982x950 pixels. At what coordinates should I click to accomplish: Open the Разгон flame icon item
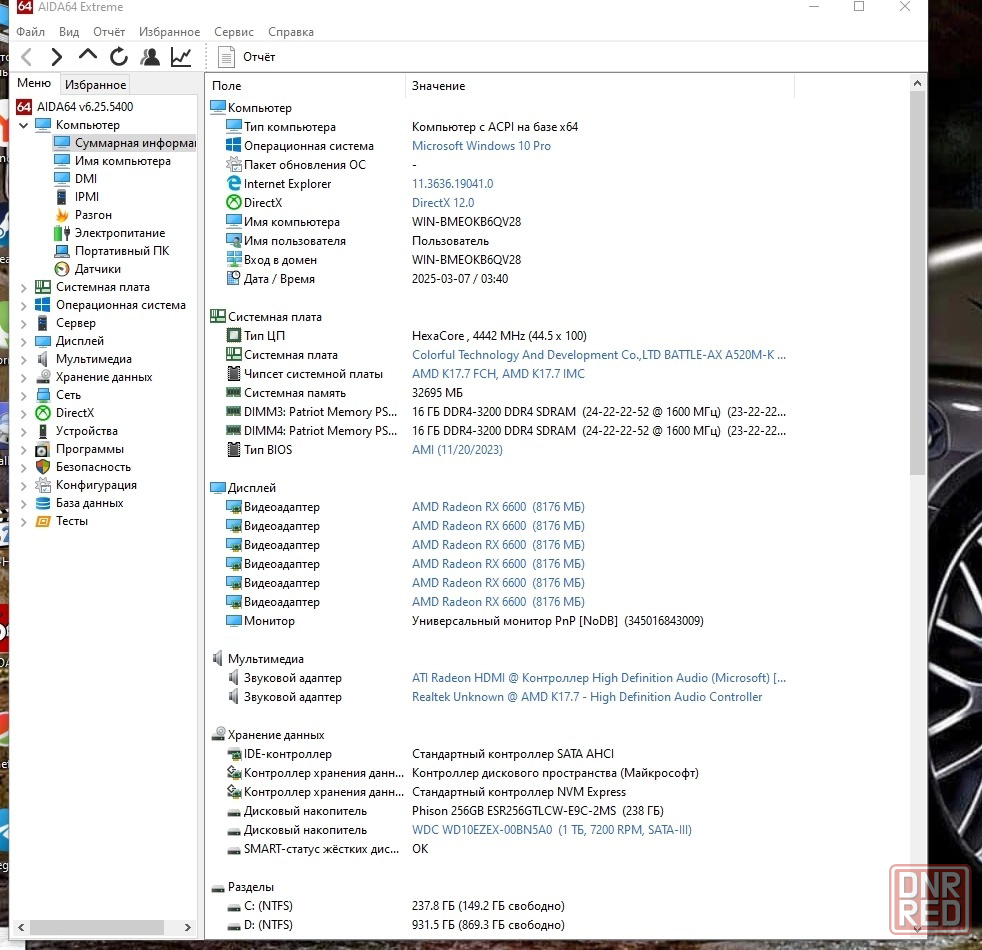coord(62,215)
